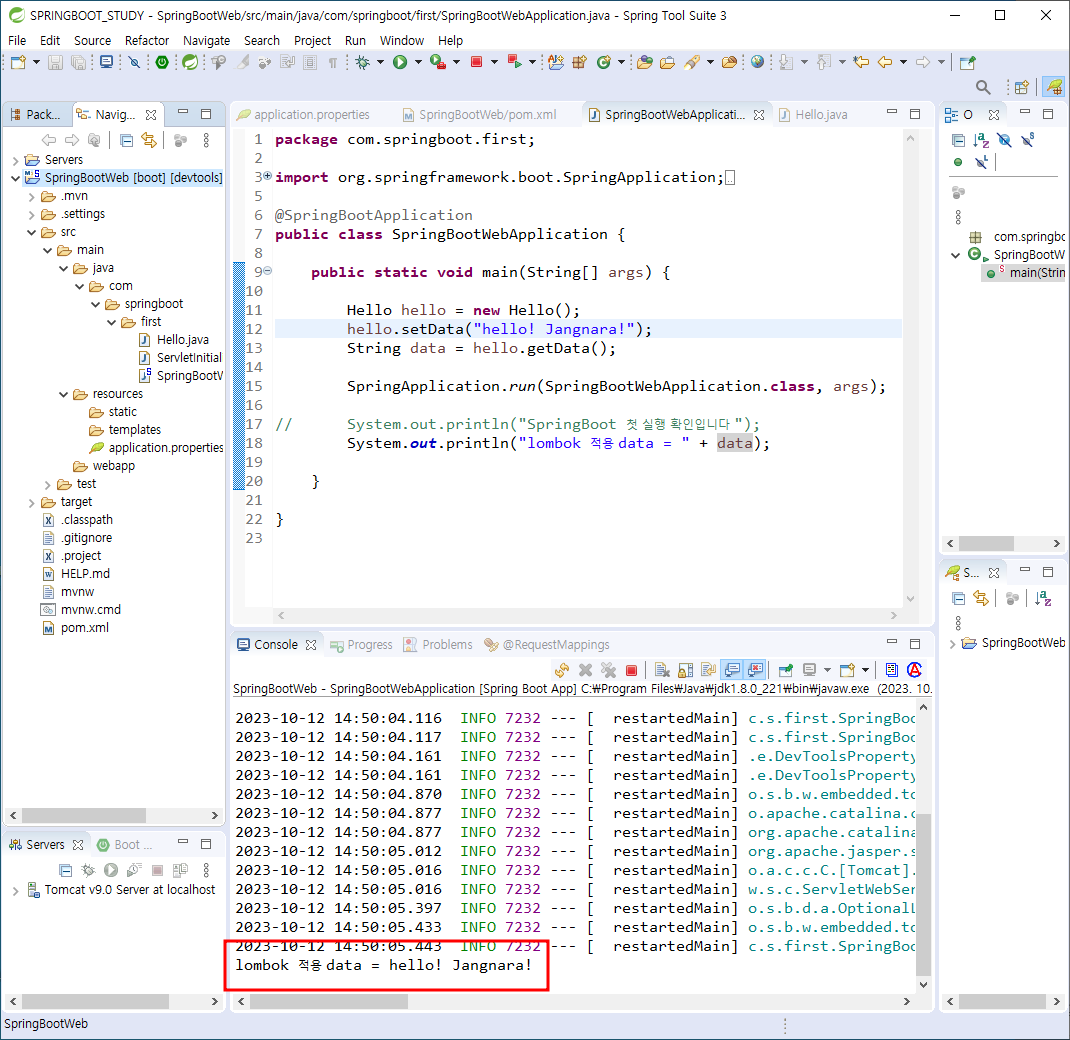Collapse the SpringBootWeb project node
This screenshot has width=1070, height=1040.
click(16, 178)
